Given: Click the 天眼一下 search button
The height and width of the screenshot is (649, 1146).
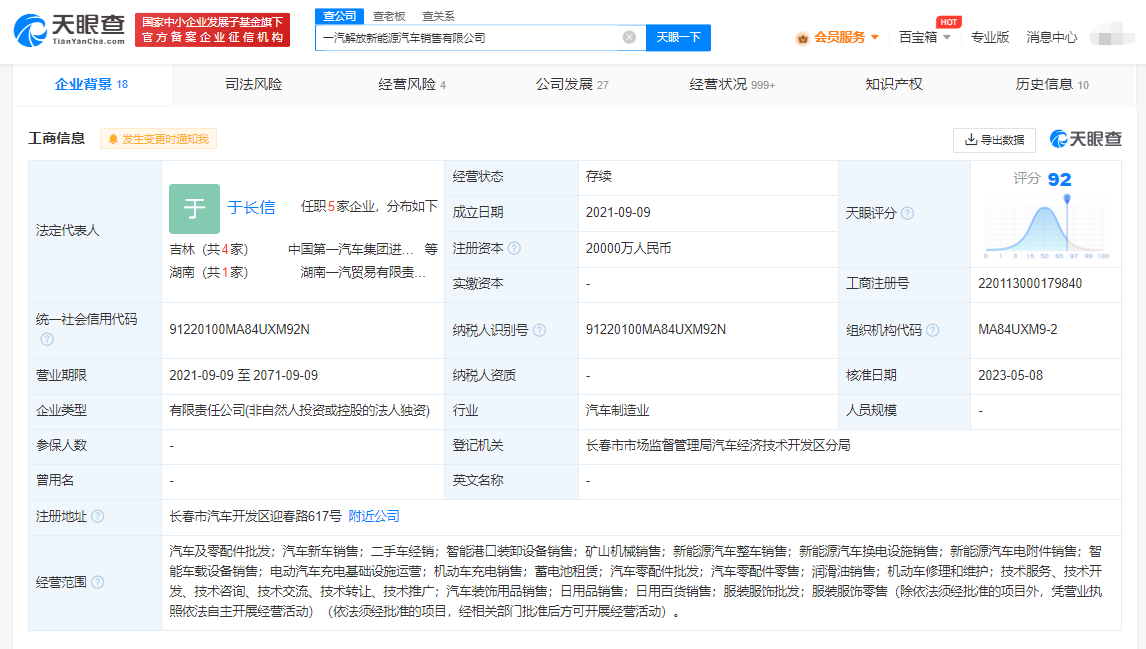Looking at the screenshot, I should tap(678, 37).
